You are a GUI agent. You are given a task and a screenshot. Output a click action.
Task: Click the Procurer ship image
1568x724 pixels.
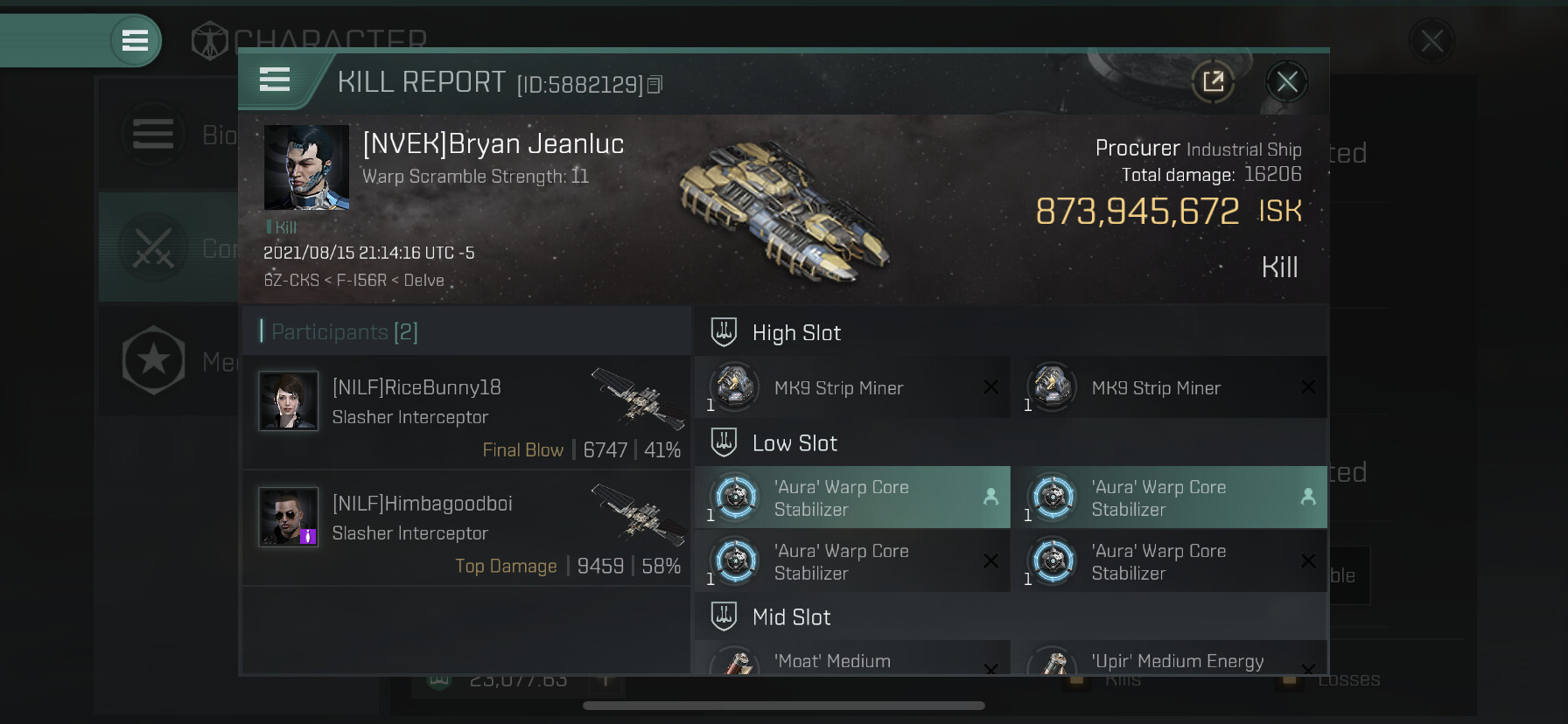tap(785, 212)
